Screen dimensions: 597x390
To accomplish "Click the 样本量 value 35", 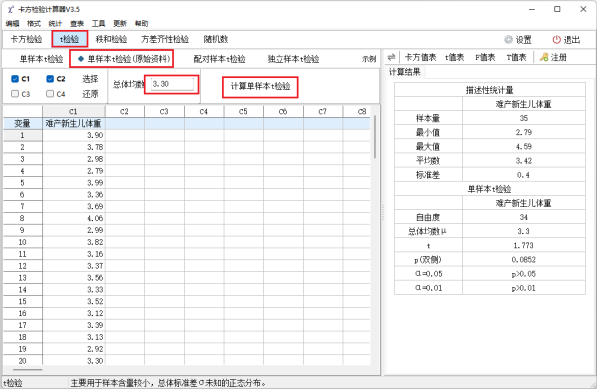I will 524,118.
